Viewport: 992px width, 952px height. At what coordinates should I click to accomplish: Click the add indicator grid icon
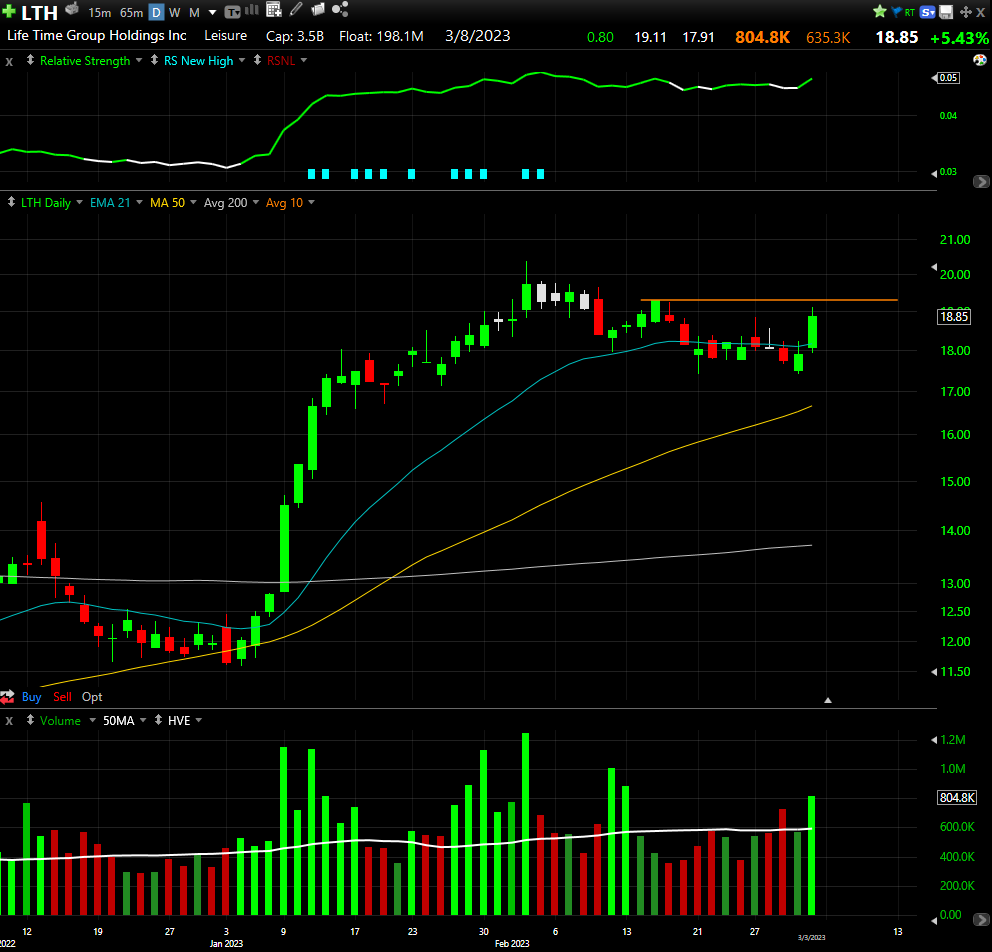(273, 9)
